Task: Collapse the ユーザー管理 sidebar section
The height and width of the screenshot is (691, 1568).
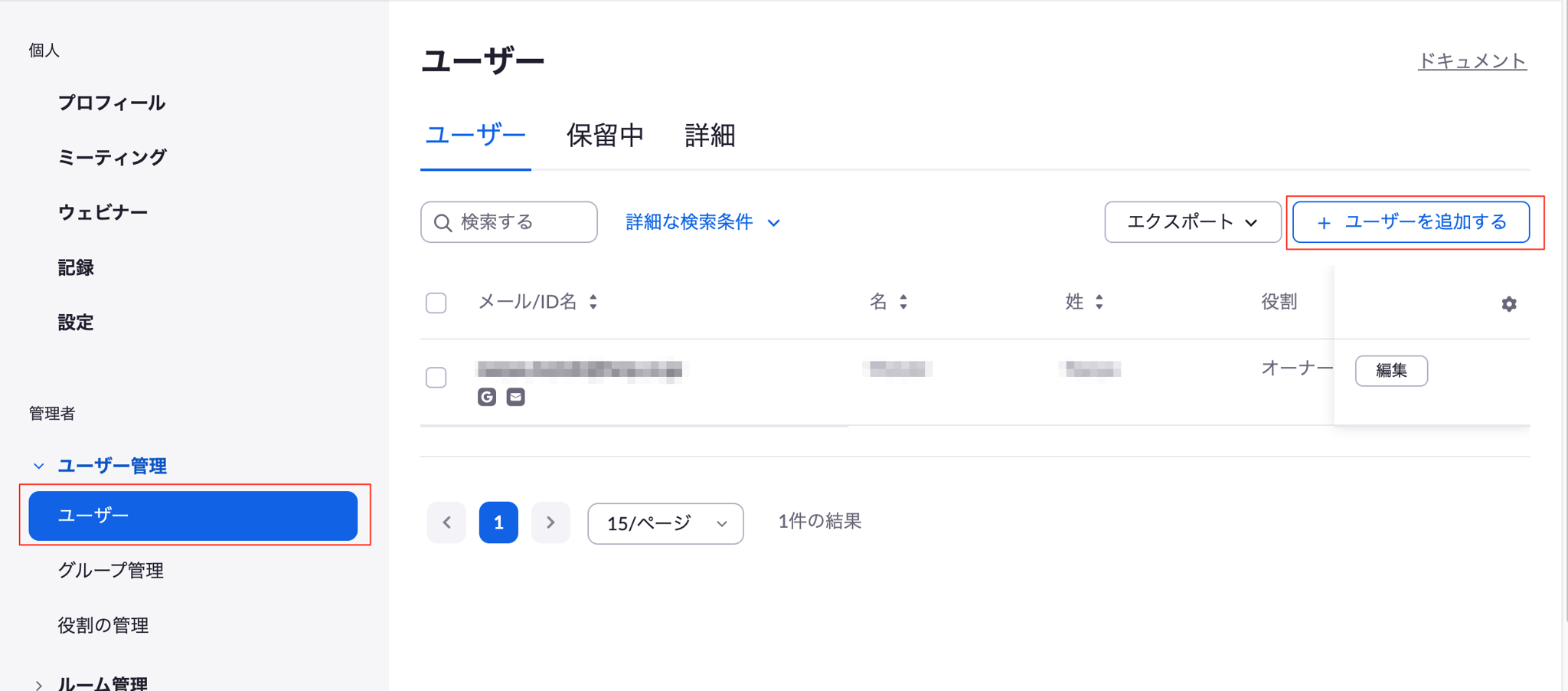Action: point(39,466)
